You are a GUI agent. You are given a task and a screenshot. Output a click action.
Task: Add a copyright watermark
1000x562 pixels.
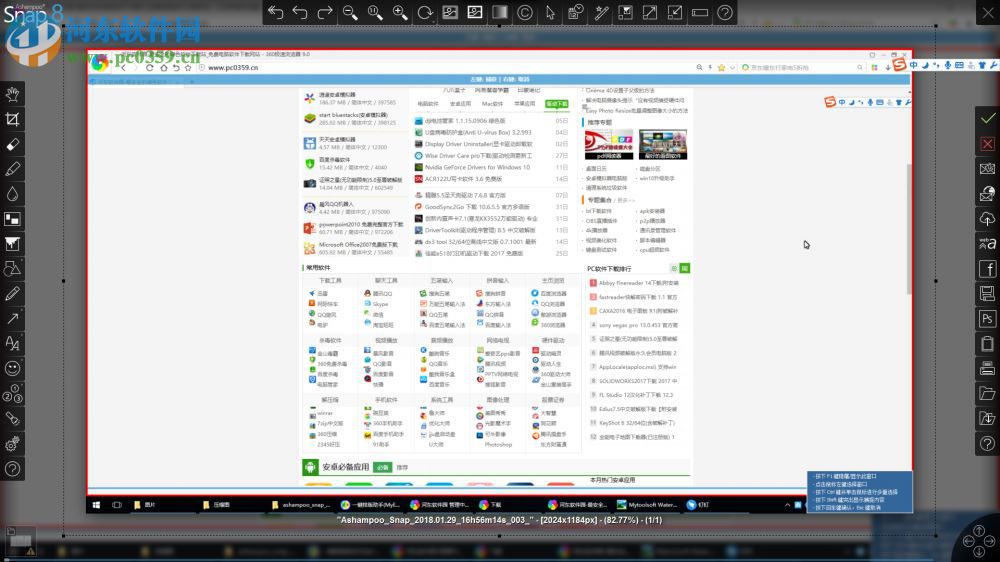click(525, 12)
